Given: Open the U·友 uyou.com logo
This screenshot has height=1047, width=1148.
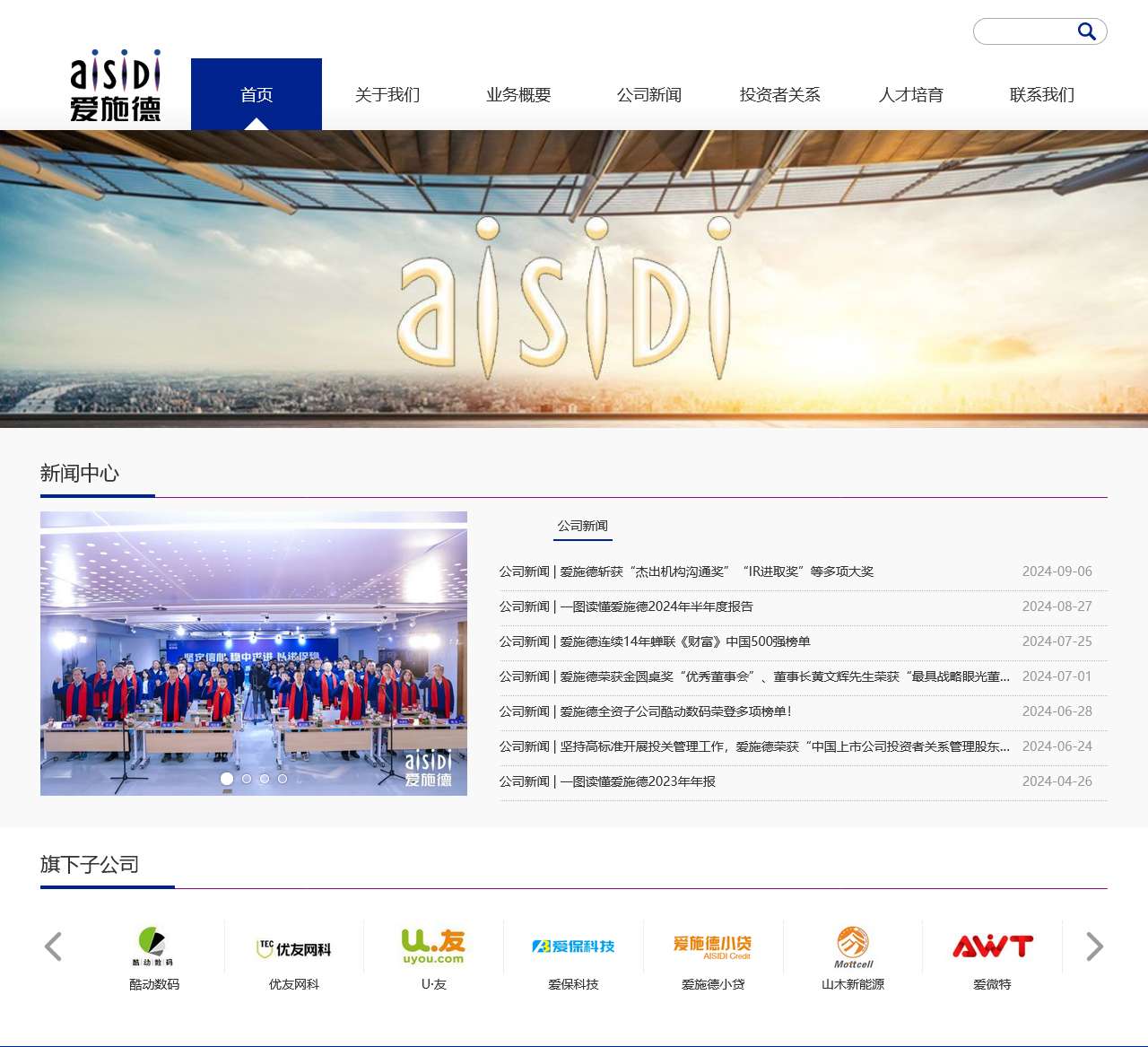Looking at the screenshot, I should tap(433, 947).
